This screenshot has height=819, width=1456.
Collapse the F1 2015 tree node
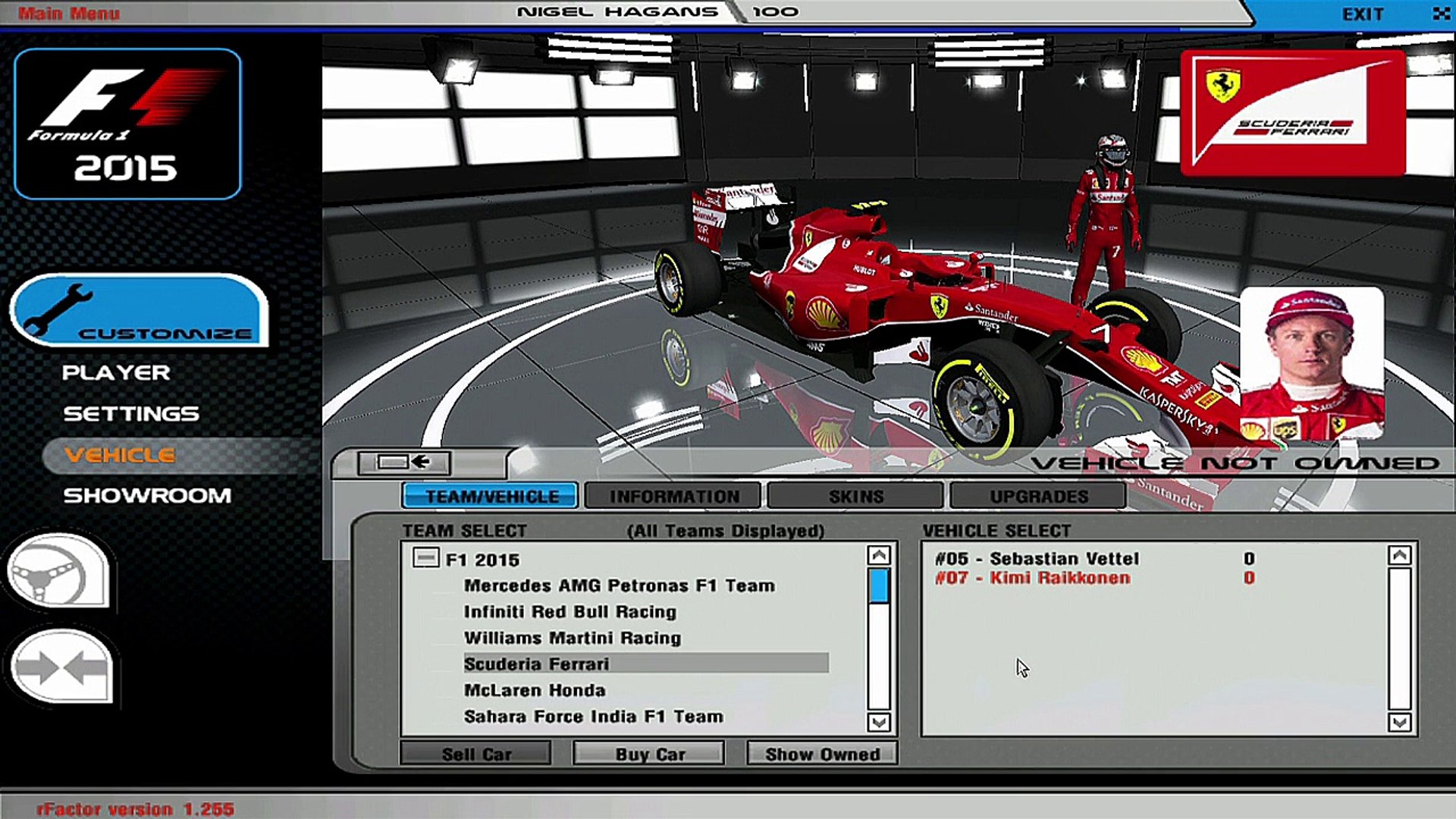pos(425,559)
